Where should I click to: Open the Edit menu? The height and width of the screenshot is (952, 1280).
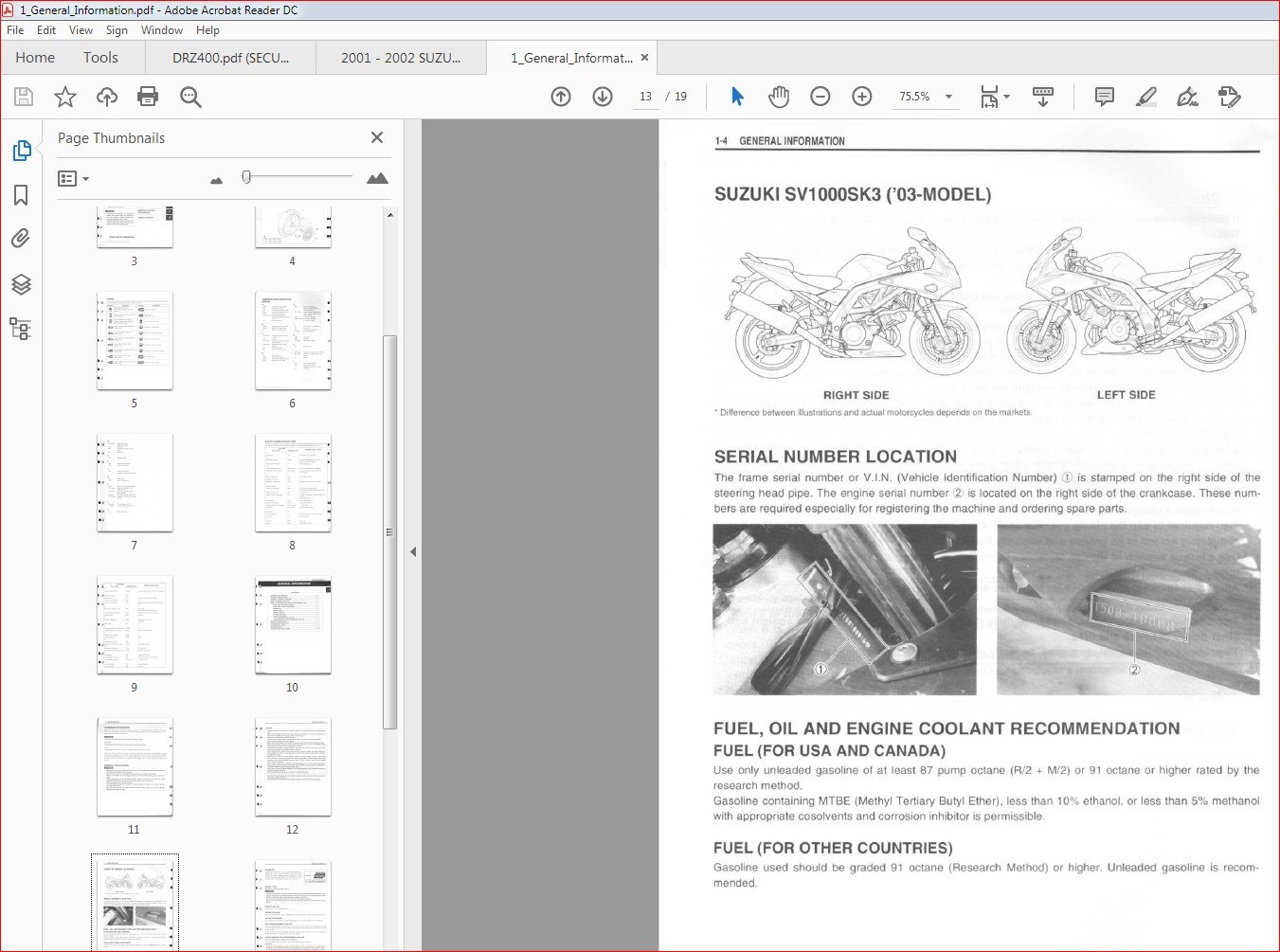46,30
